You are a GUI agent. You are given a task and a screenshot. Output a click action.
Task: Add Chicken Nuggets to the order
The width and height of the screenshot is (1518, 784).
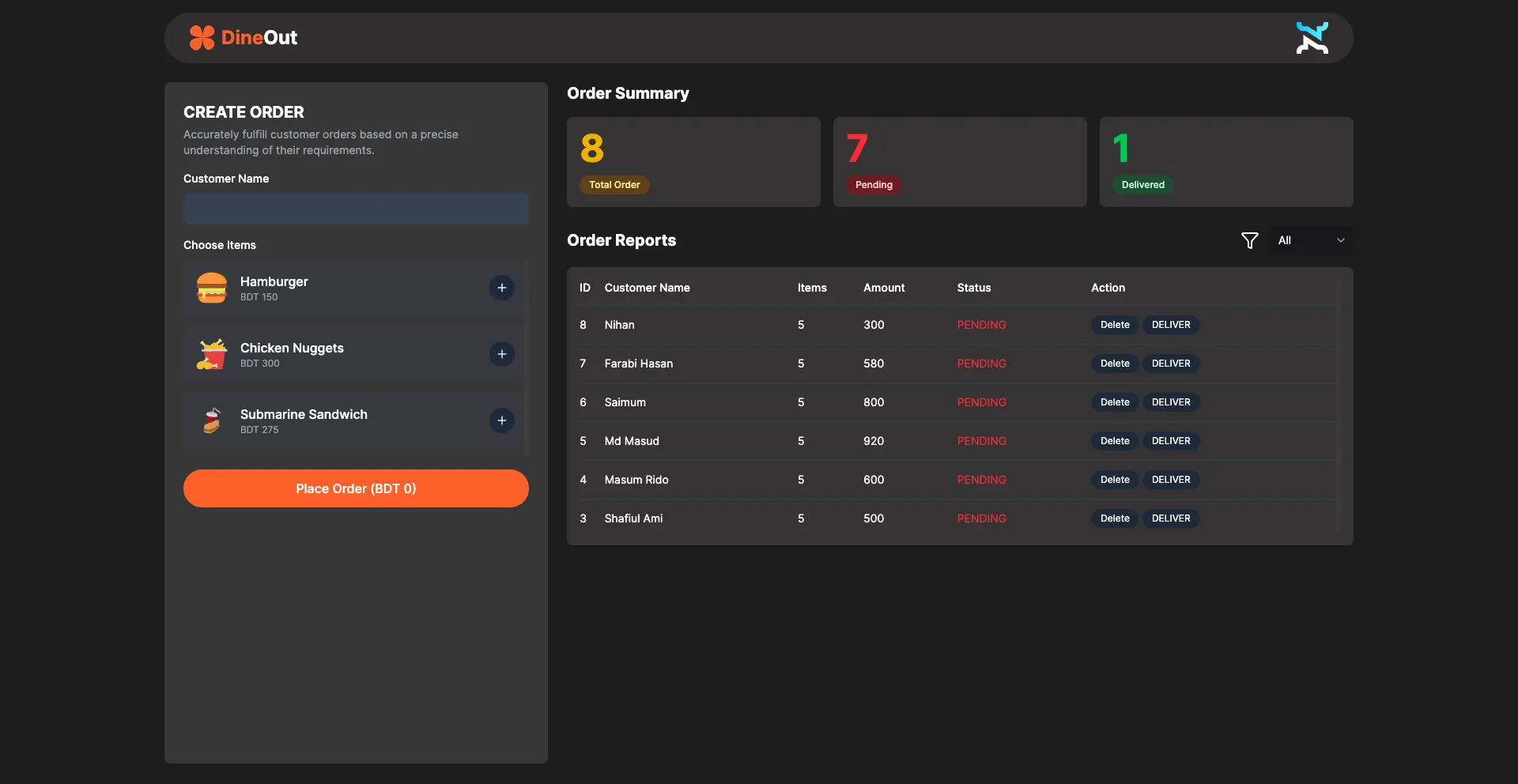point(501,354)
